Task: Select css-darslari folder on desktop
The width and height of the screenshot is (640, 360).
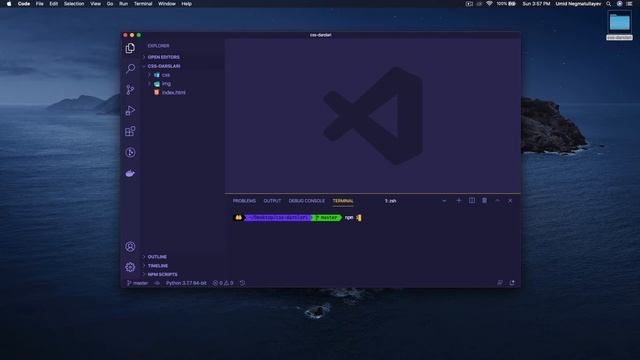Action: 620,26
